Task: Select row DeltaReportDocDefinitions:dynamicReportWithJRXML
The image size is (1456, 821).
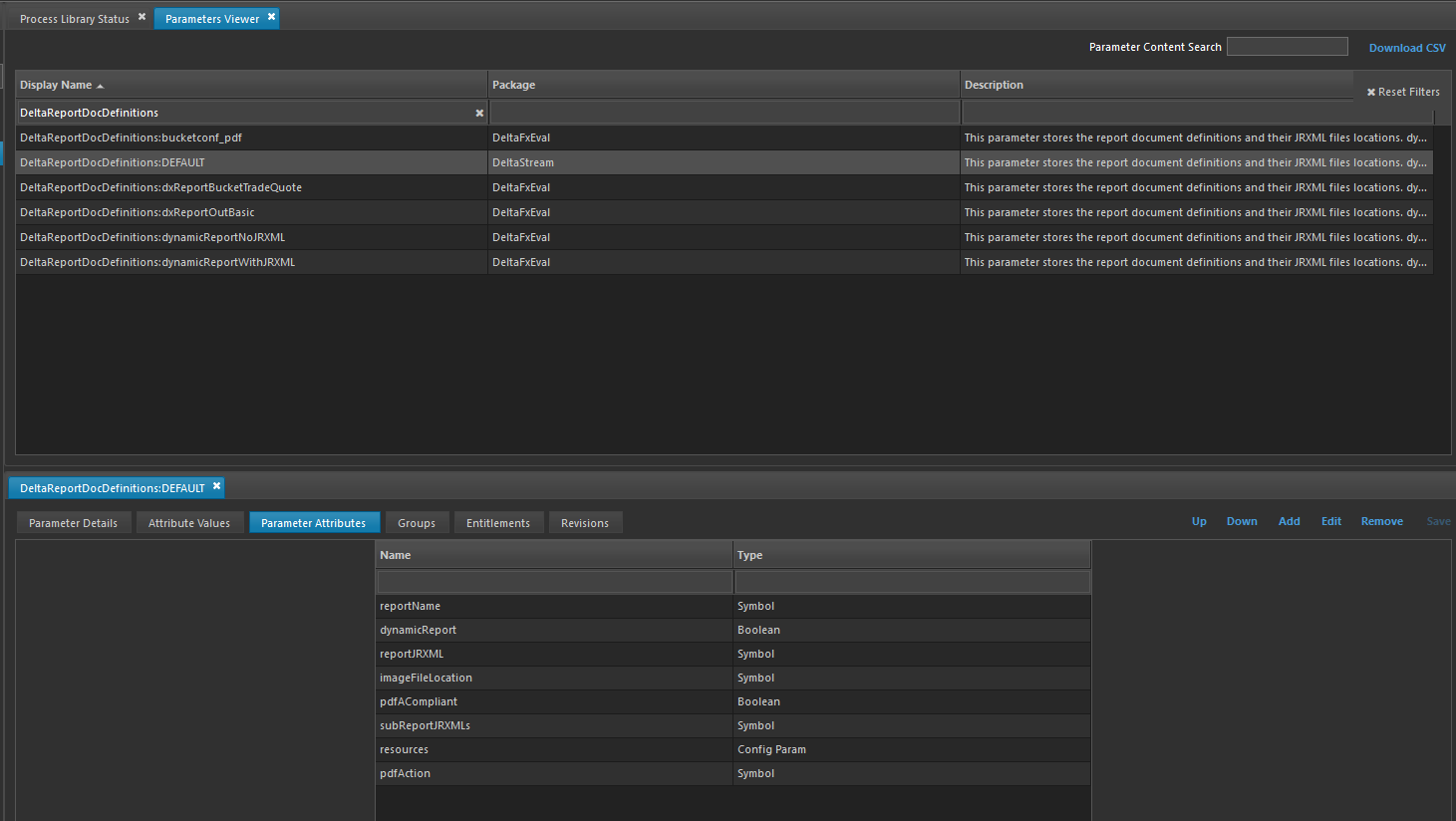Action: (x=725, y=262)
